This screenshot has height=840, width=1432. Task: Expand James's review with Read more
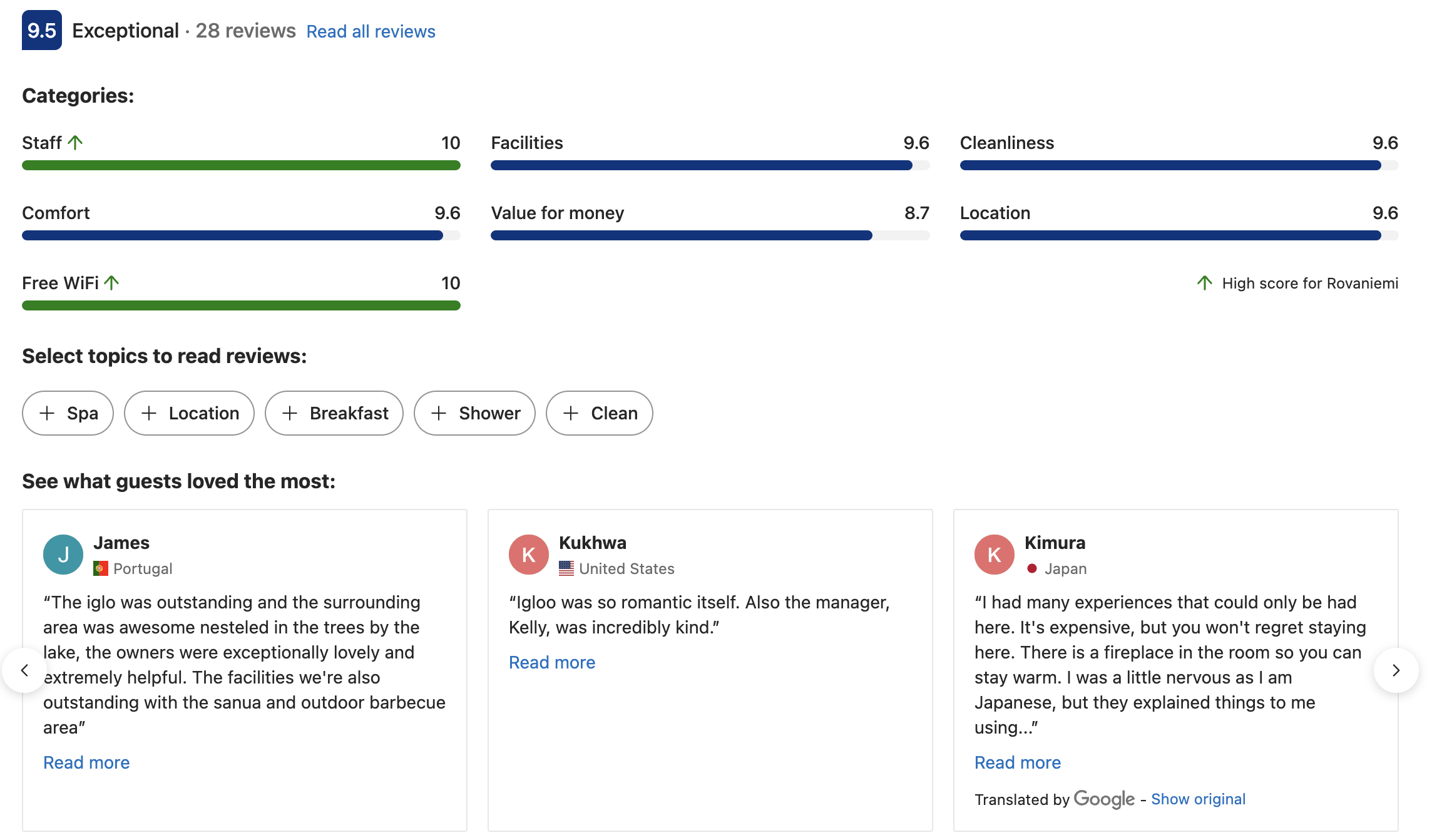click(86, 762)
